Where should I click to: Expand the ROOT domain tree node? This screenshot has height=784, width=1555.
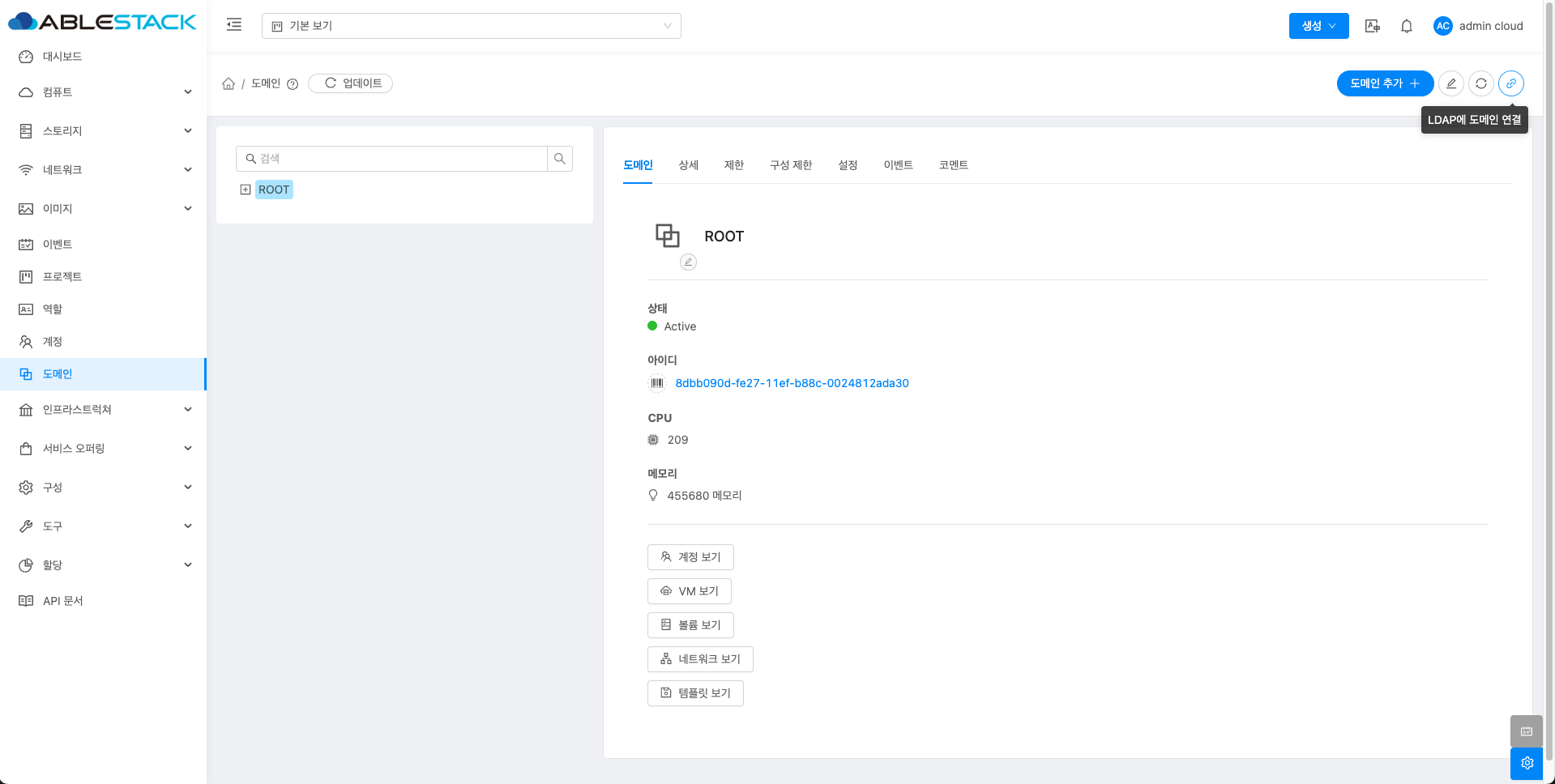pos(246,190)
